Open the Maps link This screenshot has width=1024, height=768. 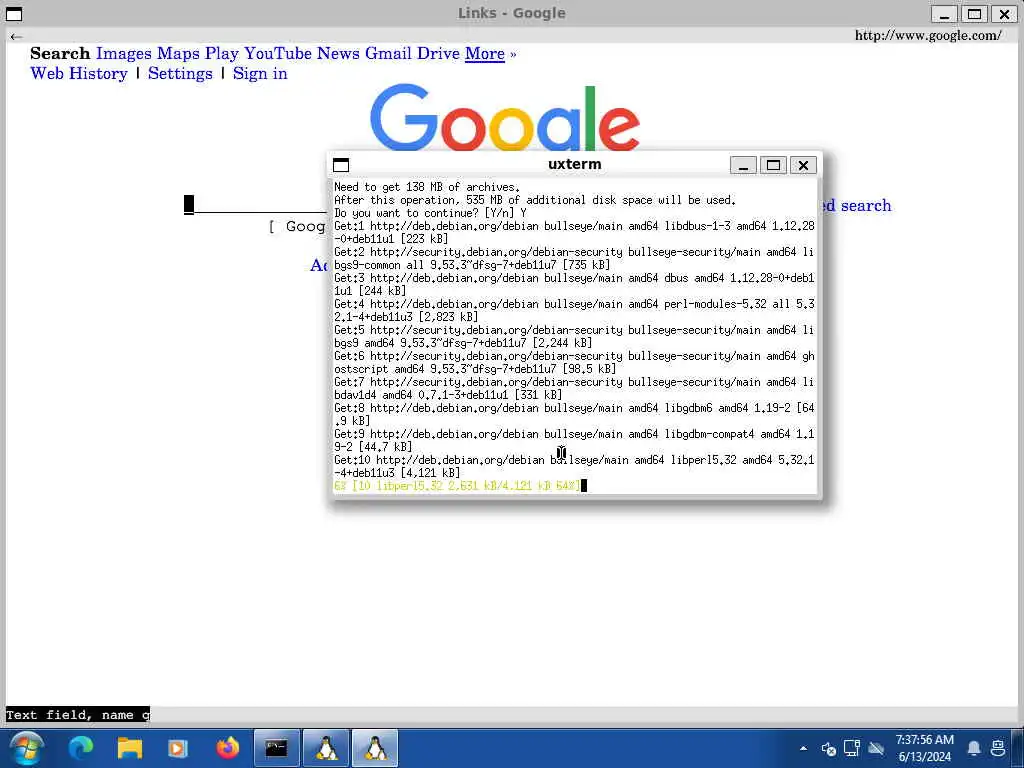(178, 54)
